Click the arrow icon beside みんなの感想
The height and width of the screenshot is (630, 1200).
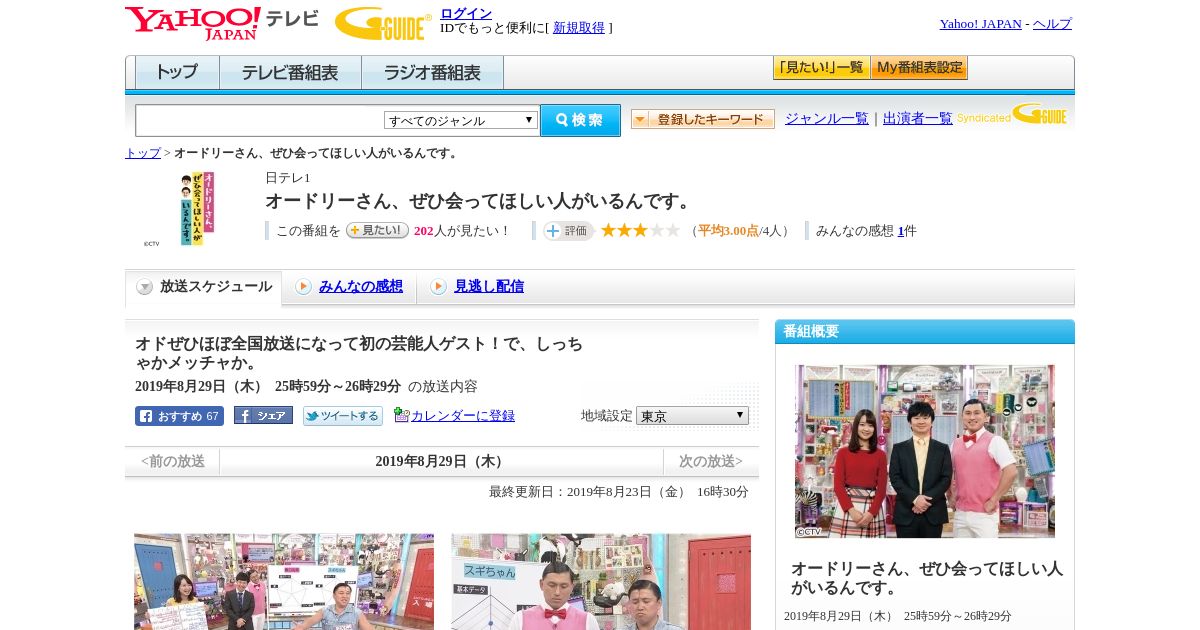303,287
